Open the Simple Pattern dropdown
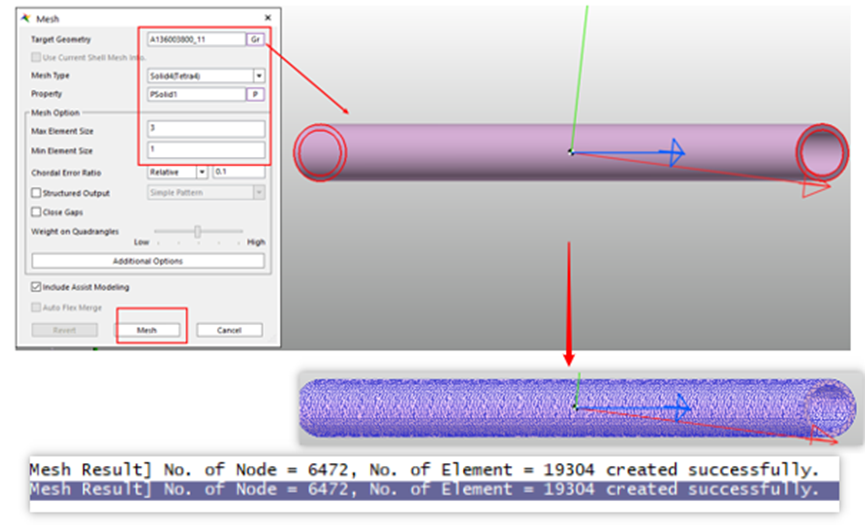This screenshot has height=525, width=865. tap(259, 192)
